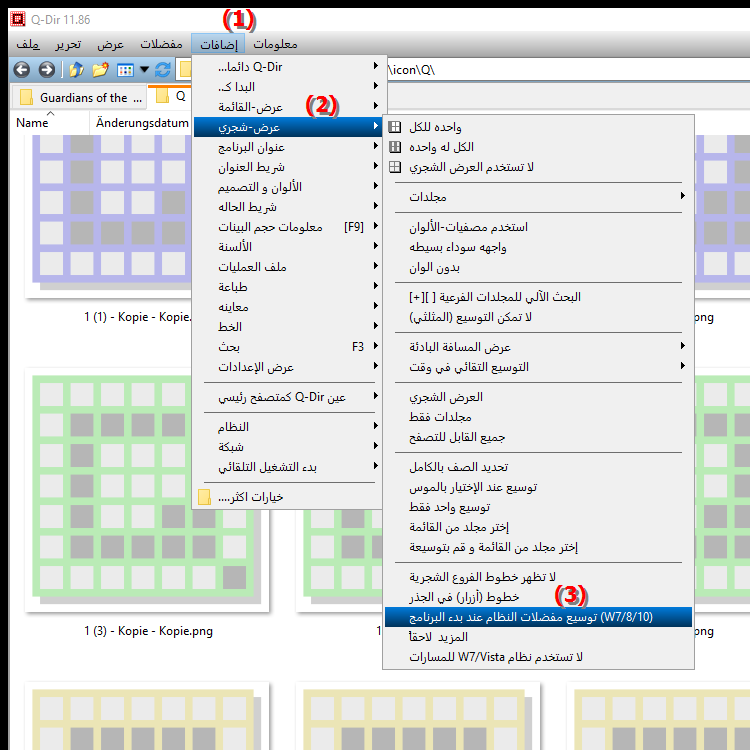Click the folder icon beside خيارات اكثر

204,497
